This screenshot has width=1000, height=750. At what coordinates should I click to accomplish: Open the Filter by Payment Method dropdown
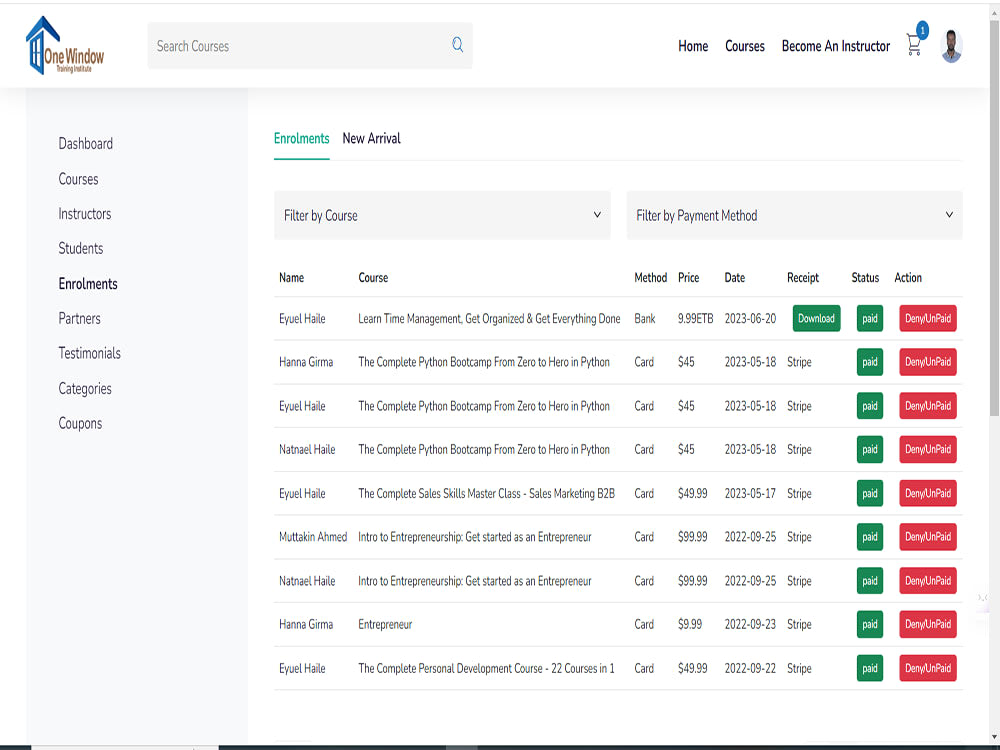coord(794,215)
